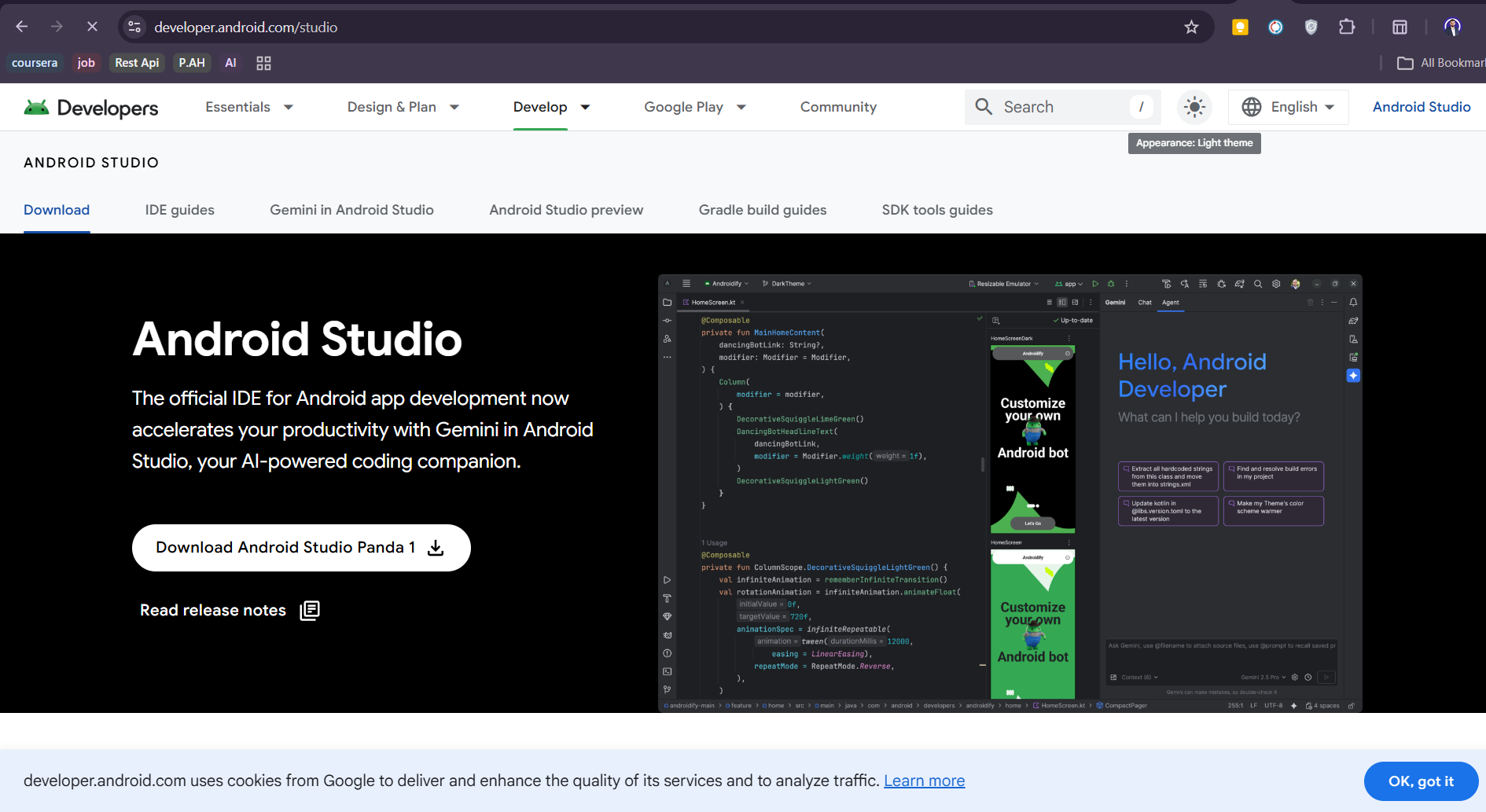Expand the Google Play dropdown arrow
Screen dimensions: 1486x812
[741, 108]
